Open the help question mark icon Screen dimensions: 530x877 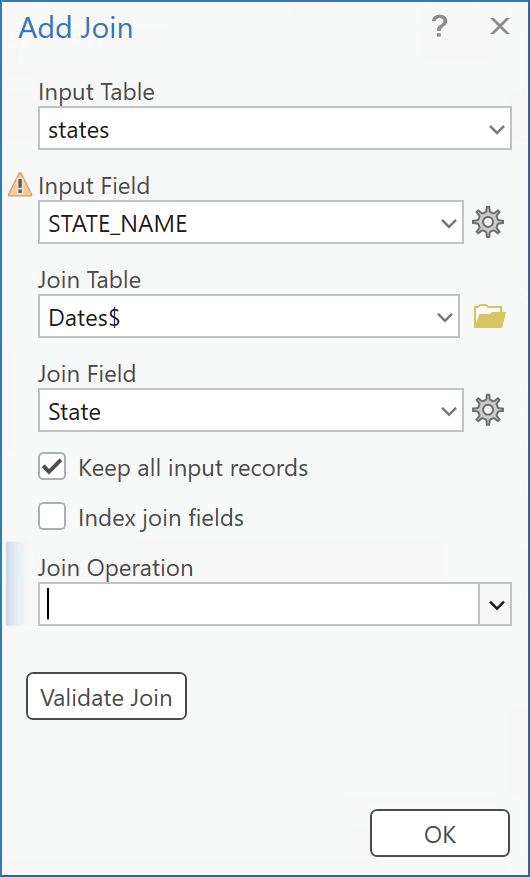pos(439,26)
